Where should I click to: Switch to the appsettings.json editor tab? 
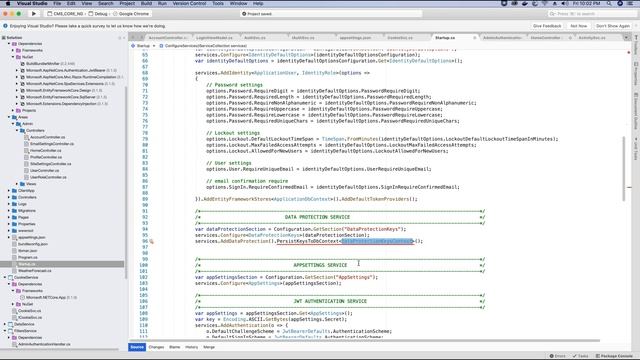(355, 38)
